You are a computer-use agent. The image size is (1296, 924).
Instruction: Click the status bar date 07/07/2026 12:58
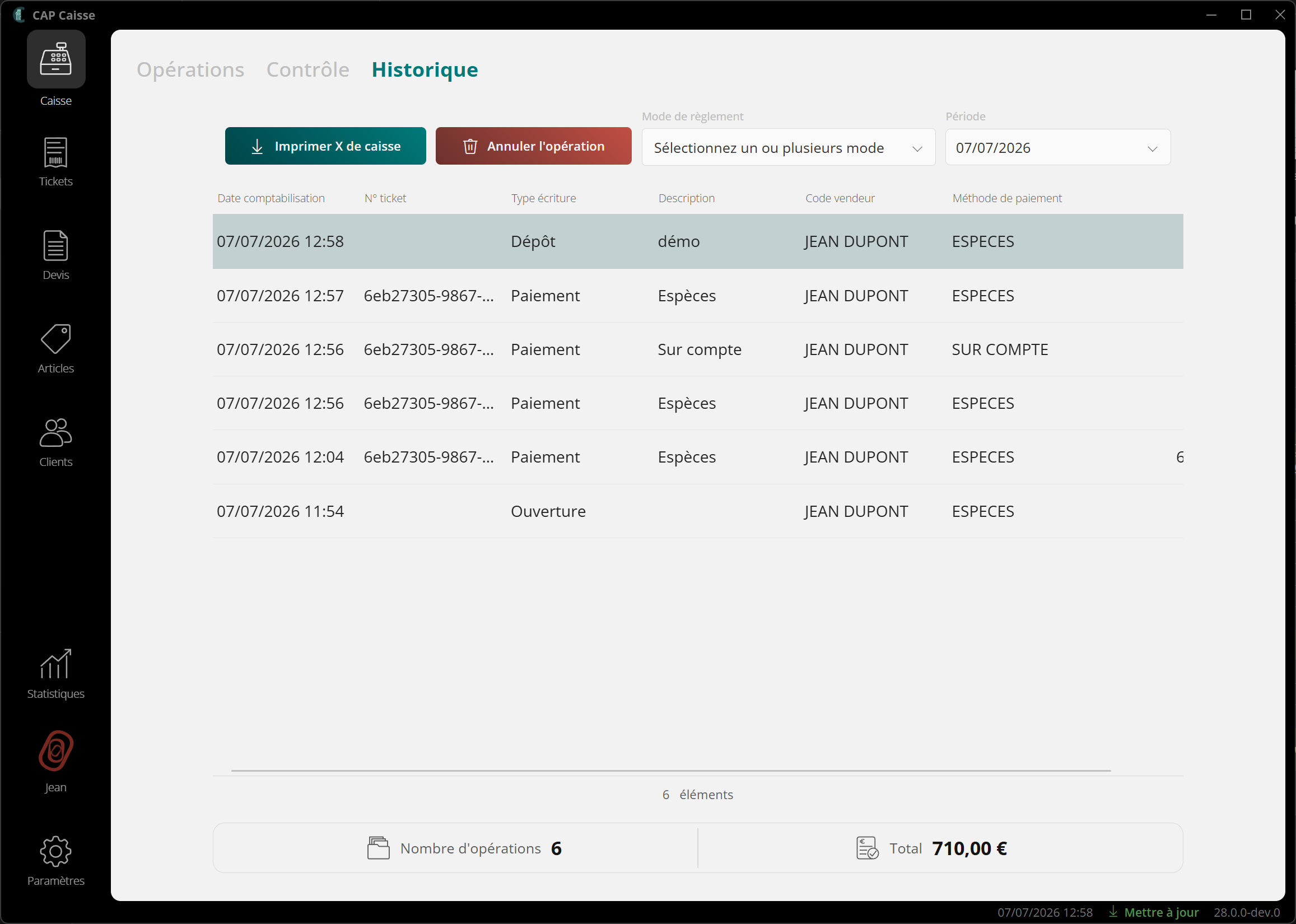1045,912
